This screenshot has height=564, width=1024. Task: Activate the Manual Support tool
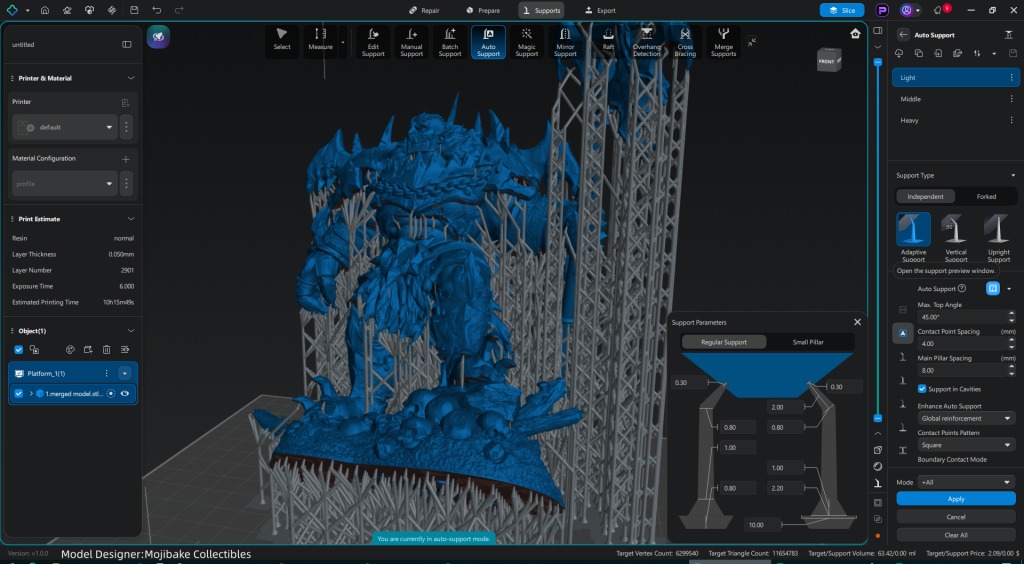point(412,42)
